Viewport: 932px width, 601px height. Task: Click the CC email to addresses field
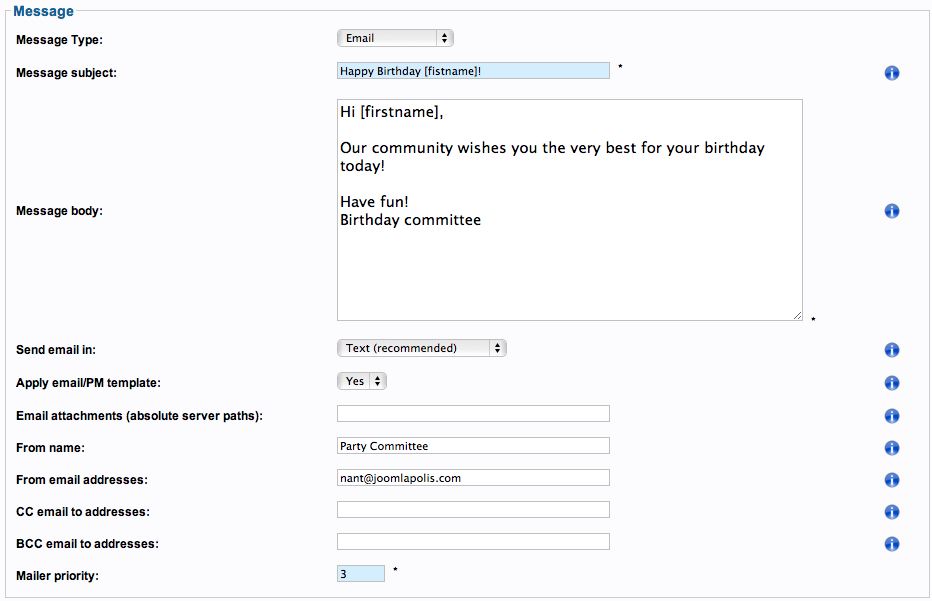point(473,510)
